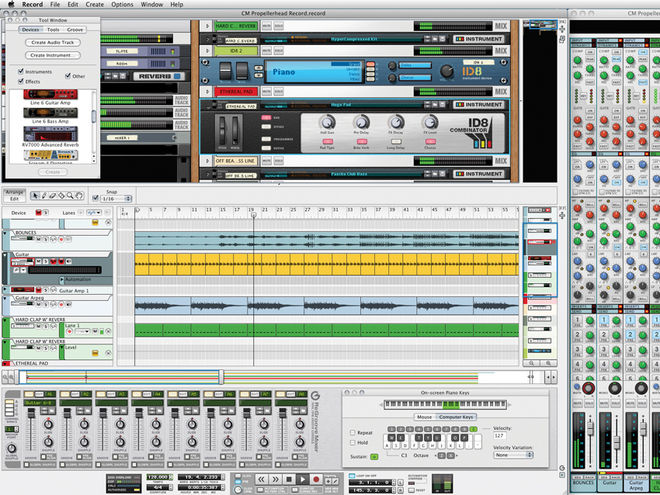The width and height of the screenshot is (660, 495).
Task: Enable the Repeat checkbox in Piano Keys
Action: [352, 432]
